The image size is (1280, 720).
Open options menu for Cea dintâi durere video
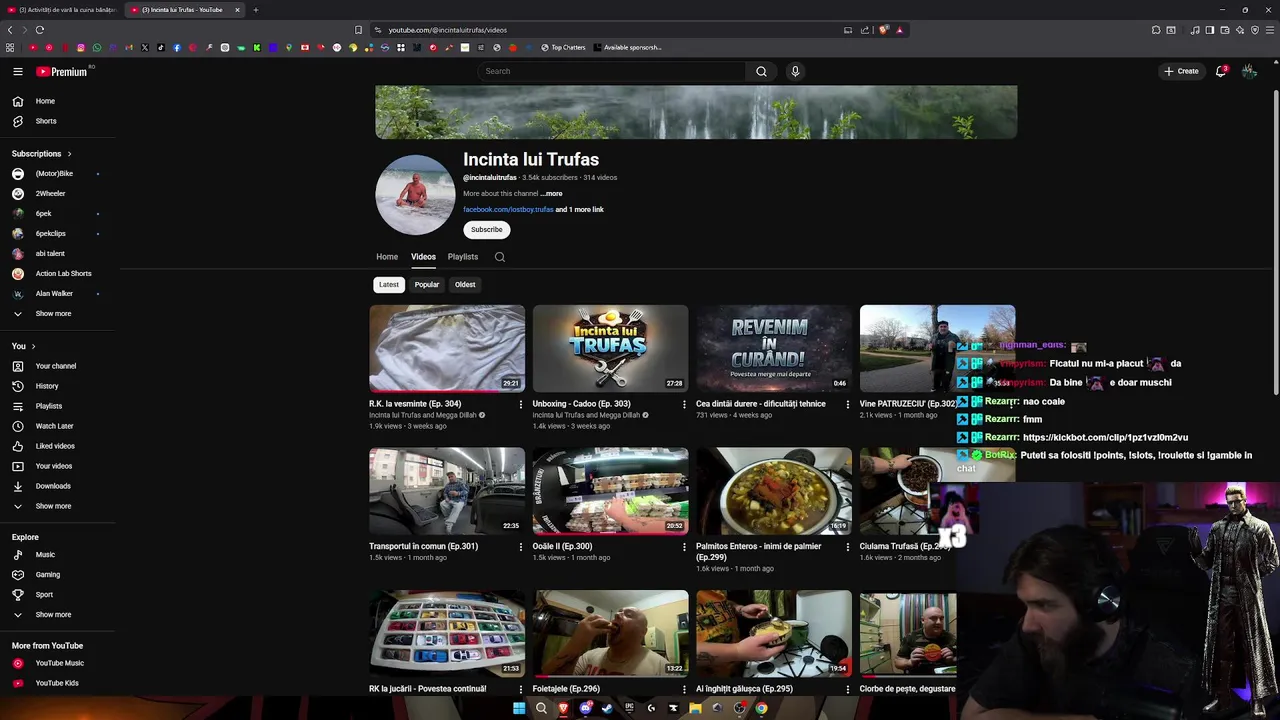847,405
